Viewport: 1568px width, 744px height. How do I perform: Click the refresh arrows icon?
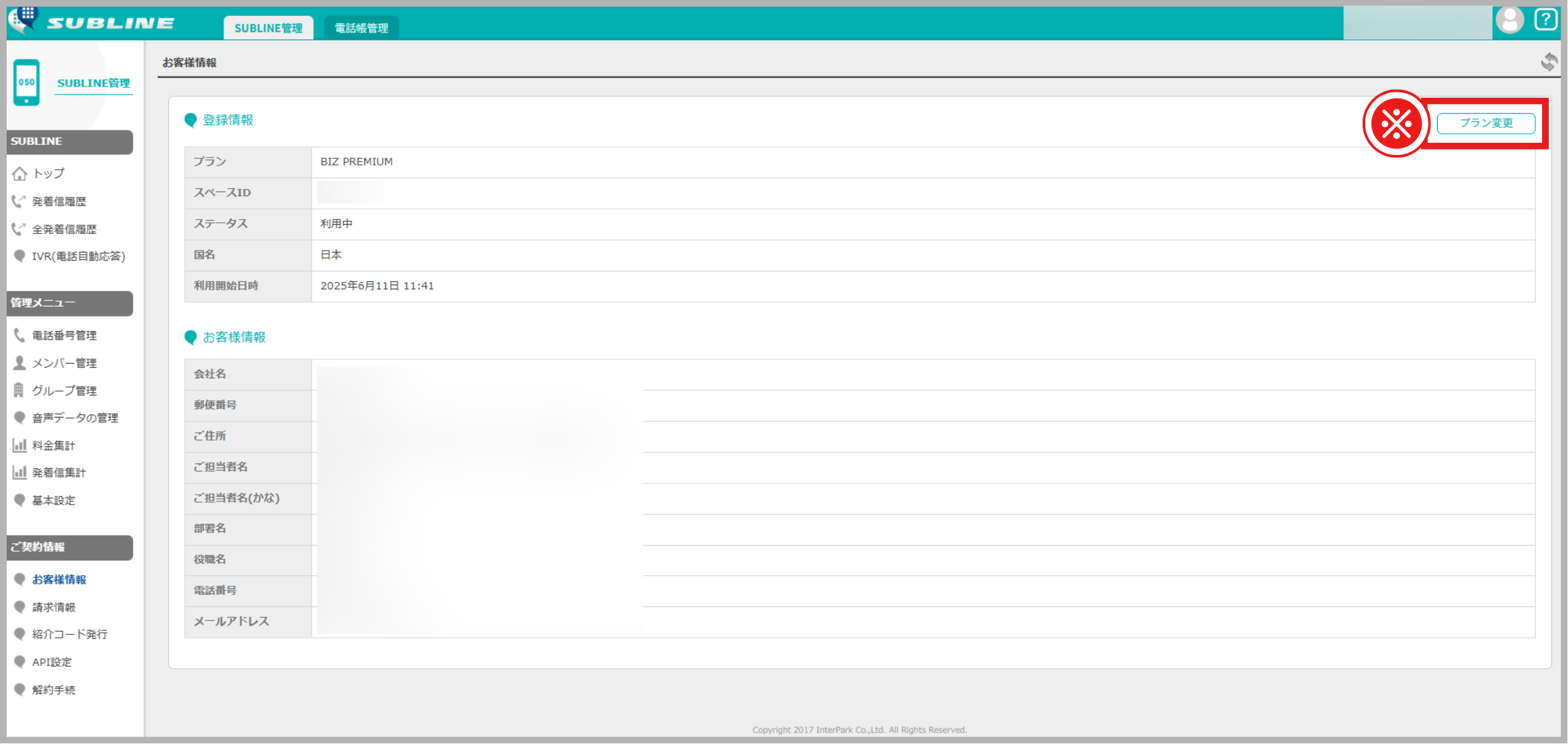tap(1549, 62)
